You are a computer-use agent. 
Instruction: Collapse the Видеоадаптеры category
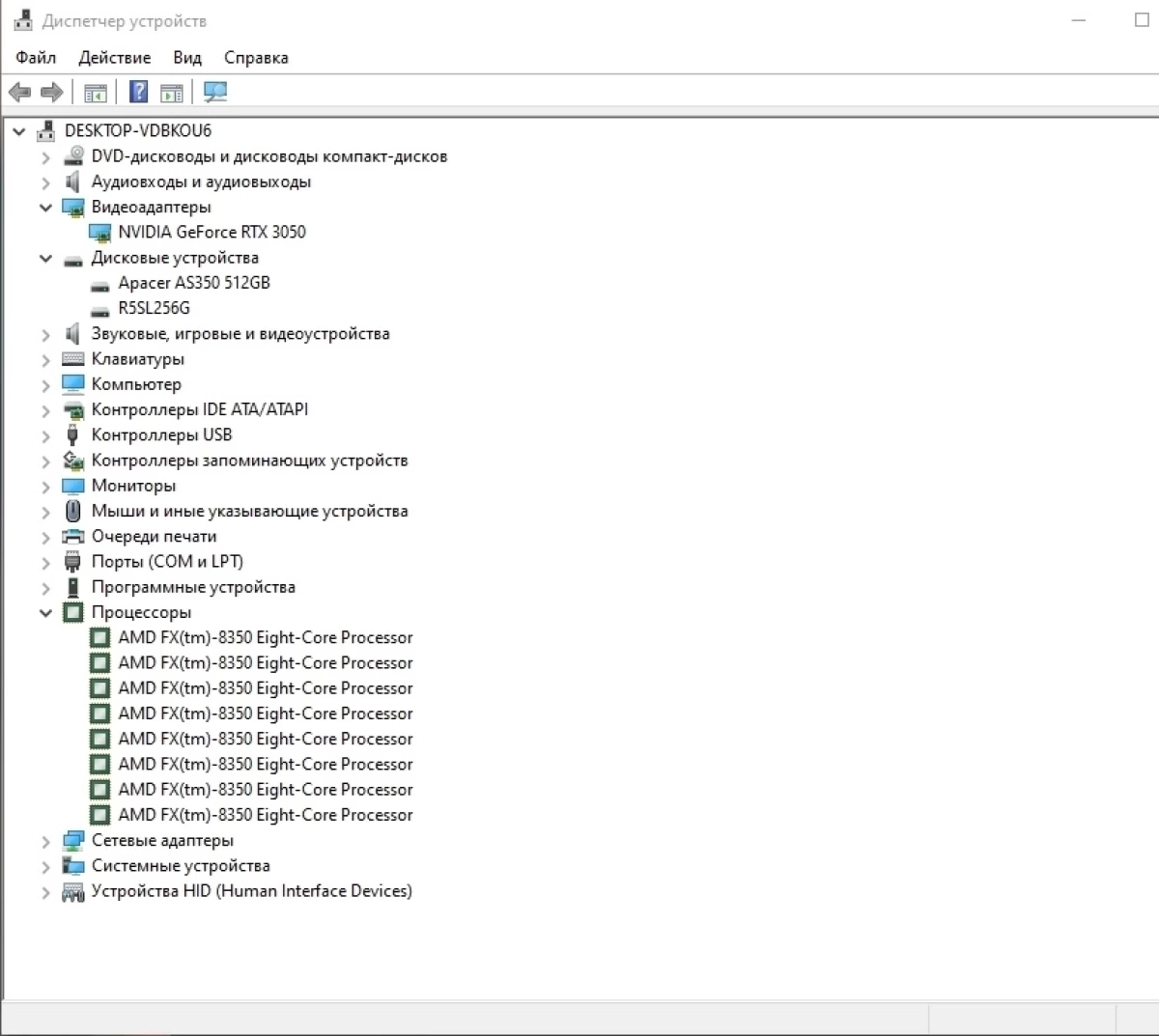click(x=45, y=207)
